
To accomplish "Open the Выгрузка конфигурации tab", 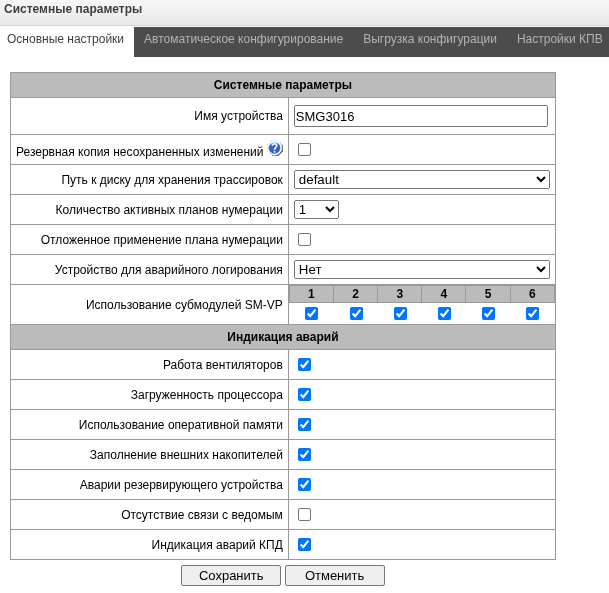I will coord(430,39).
